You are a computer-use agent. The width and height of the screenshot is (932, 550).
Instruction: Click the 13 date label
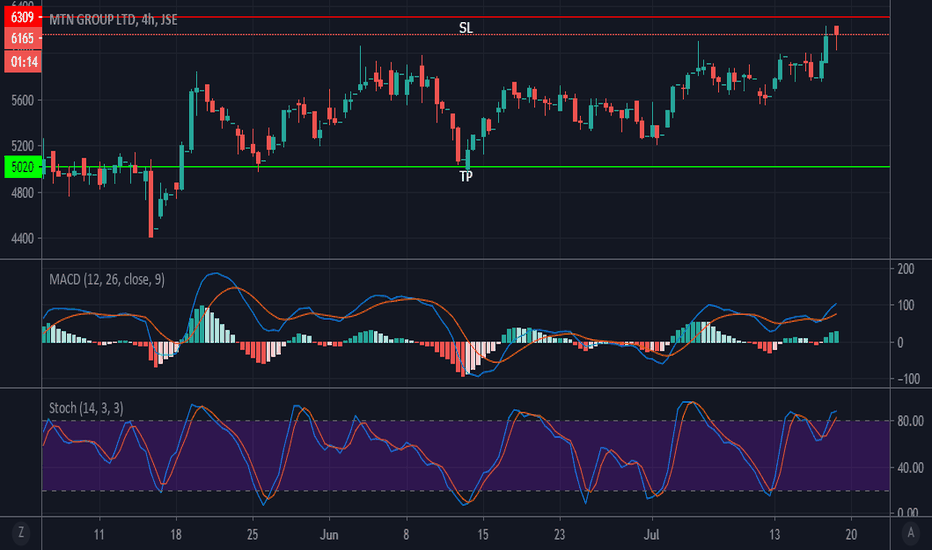[x=774, y=535]
